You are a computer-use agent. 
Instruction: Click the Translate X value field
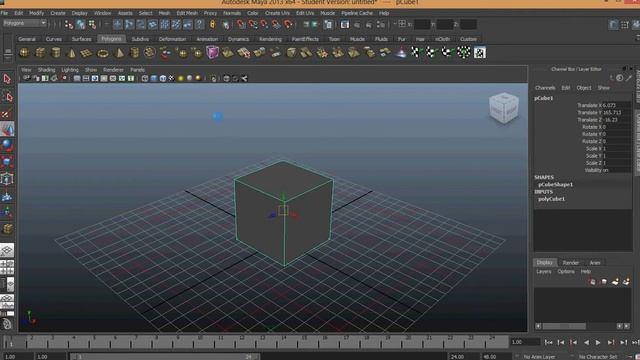[616, 105]
